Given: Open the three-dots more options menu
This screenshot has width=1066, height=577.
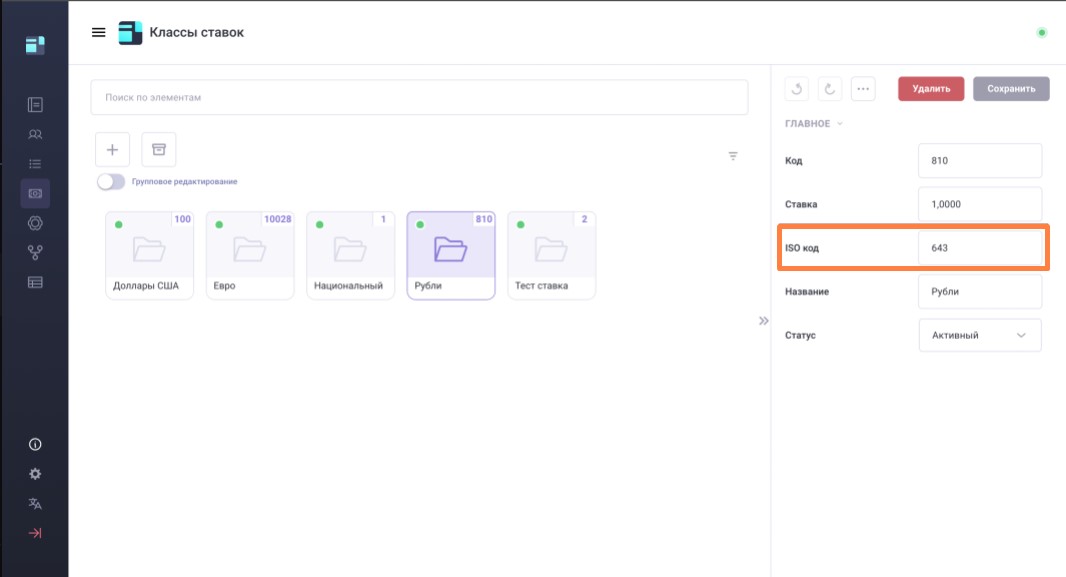Looking at the screenshot, I should [x=863, y=89].
